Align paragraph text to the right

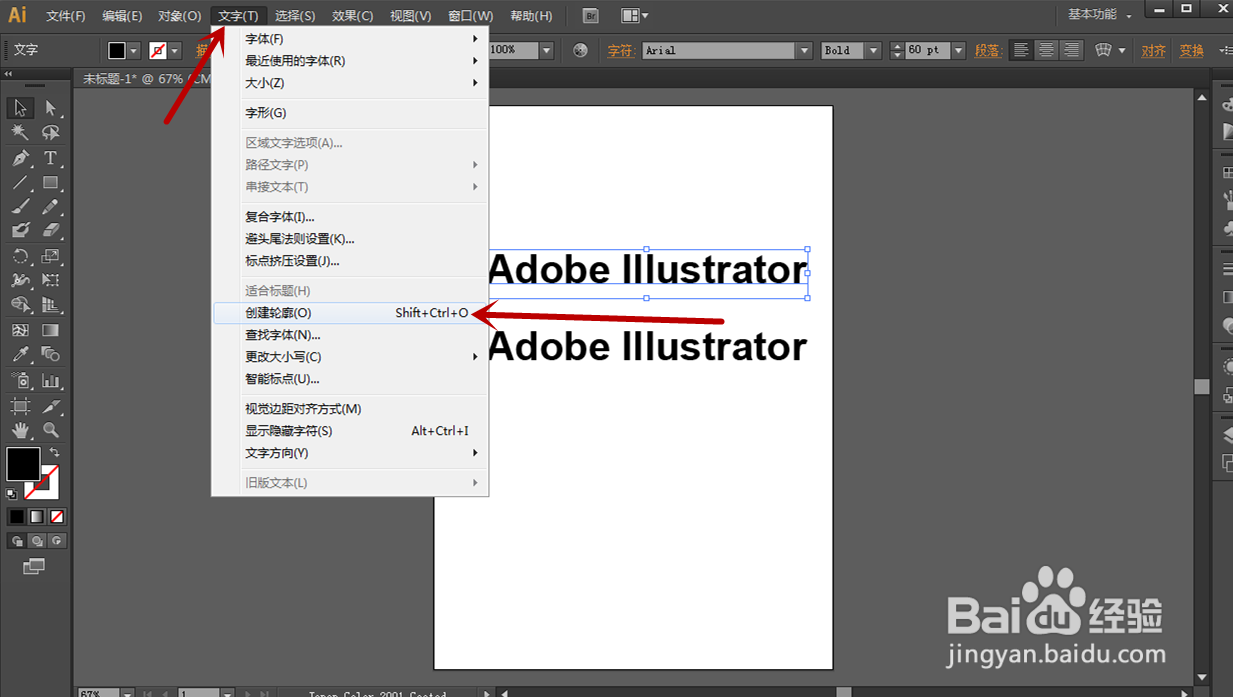(x=1072, y=50)
